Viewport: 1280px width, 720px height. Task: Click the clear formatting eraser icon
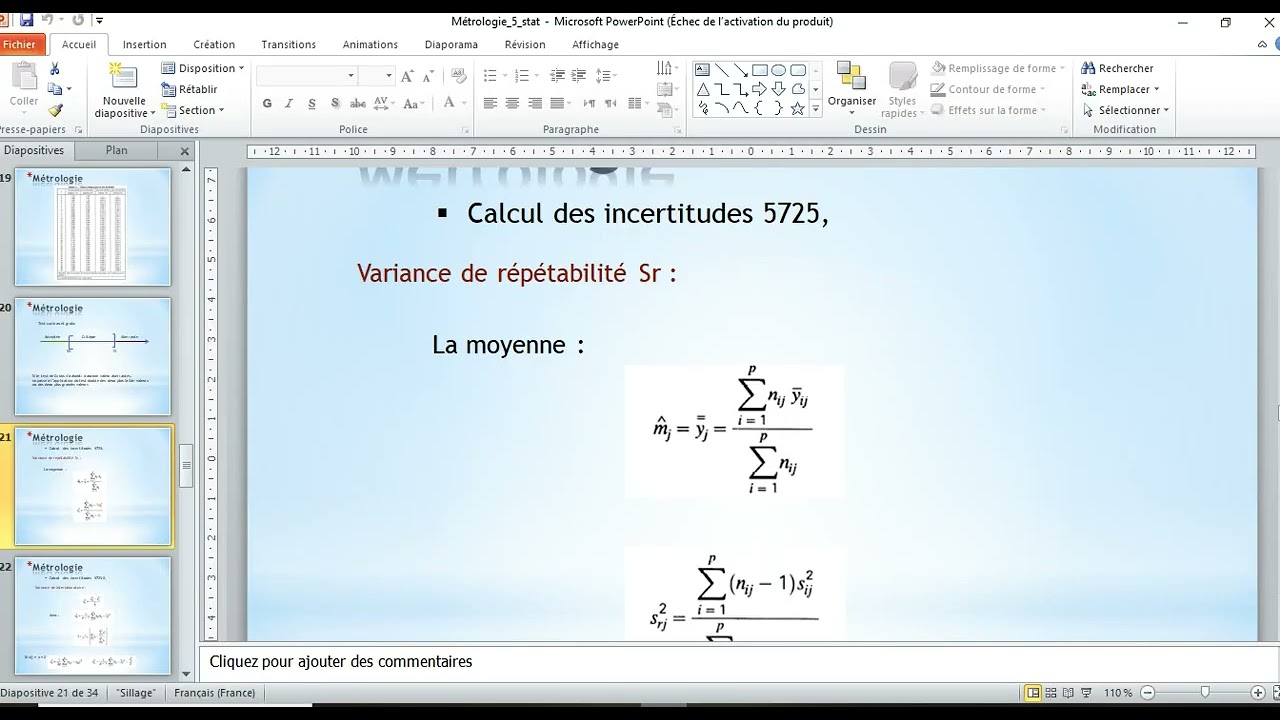[458, 76]
